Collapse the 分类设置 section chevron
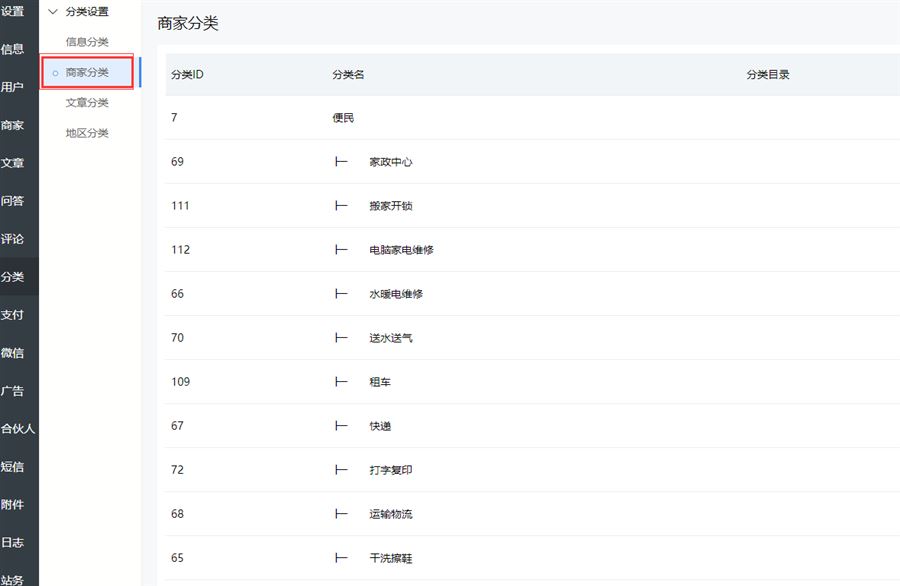 coord(53,12)
